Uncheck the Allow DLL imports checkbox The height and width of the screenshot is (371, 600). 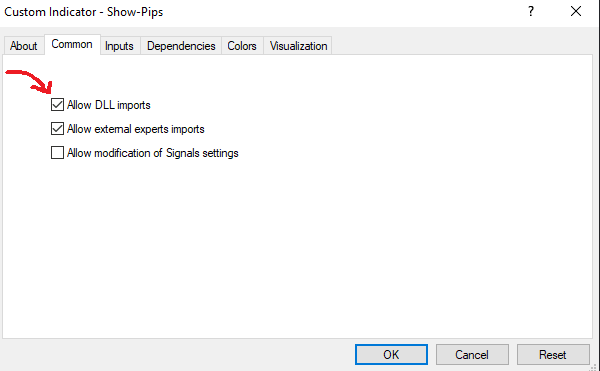coord(57,104)
